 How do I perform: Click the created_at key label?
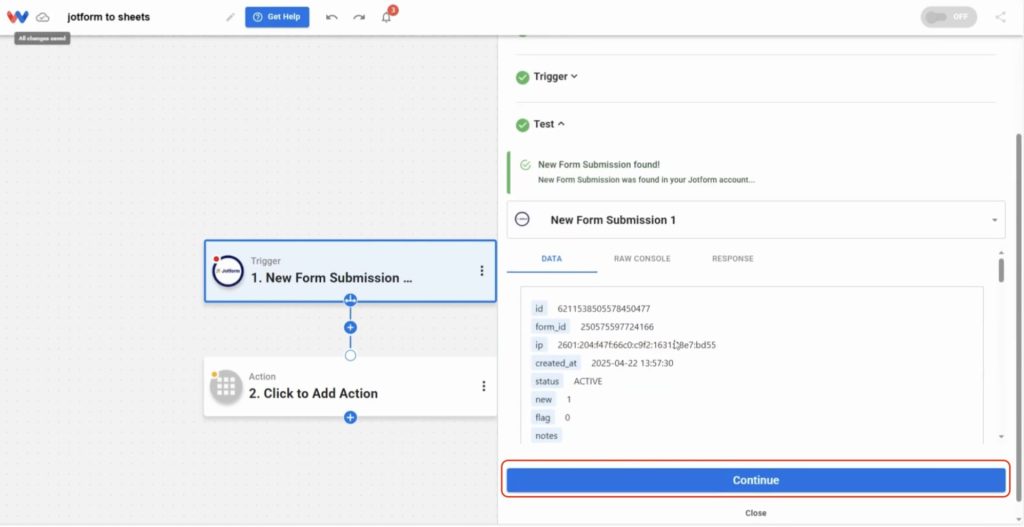[x=554, y=363]
